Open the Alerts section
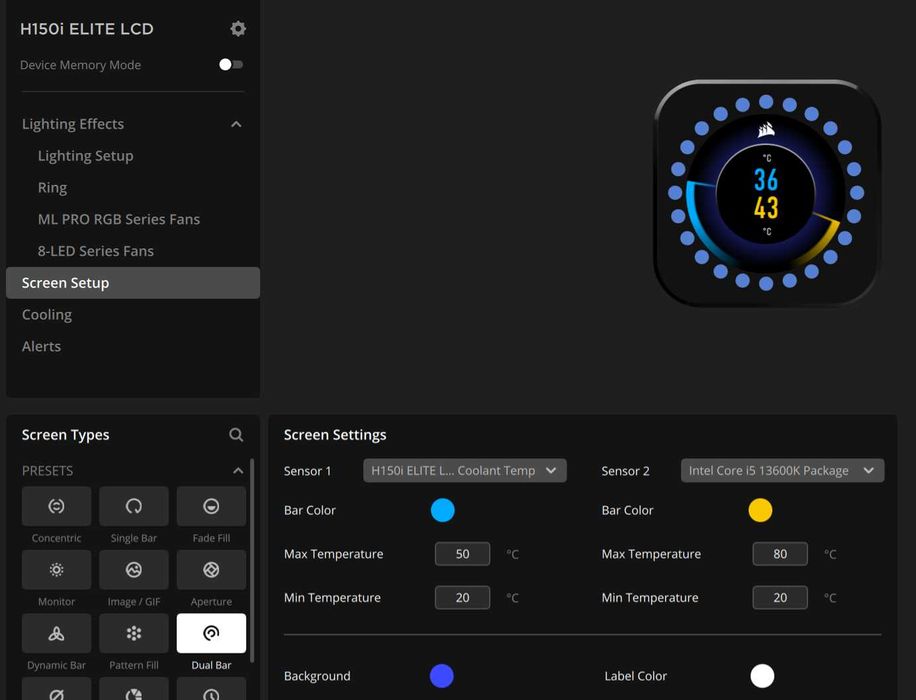This screenshot has height=700, width=916. (41, 346)
